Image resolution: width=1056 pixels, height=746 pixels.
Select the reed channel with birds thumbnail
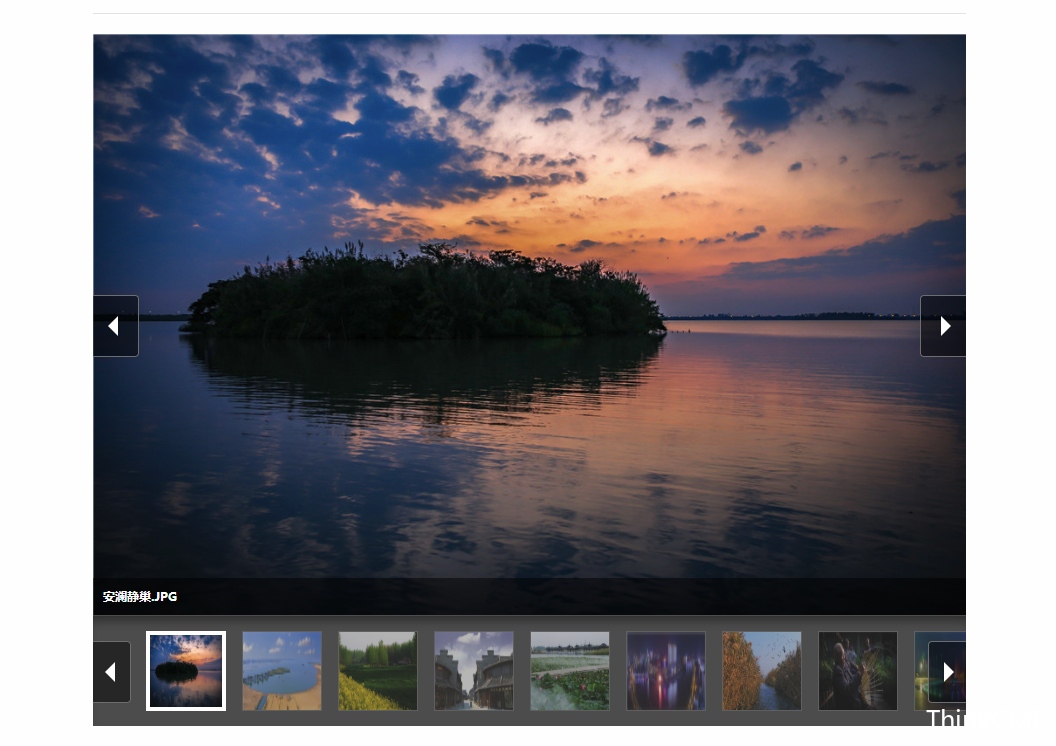[762, 671]
